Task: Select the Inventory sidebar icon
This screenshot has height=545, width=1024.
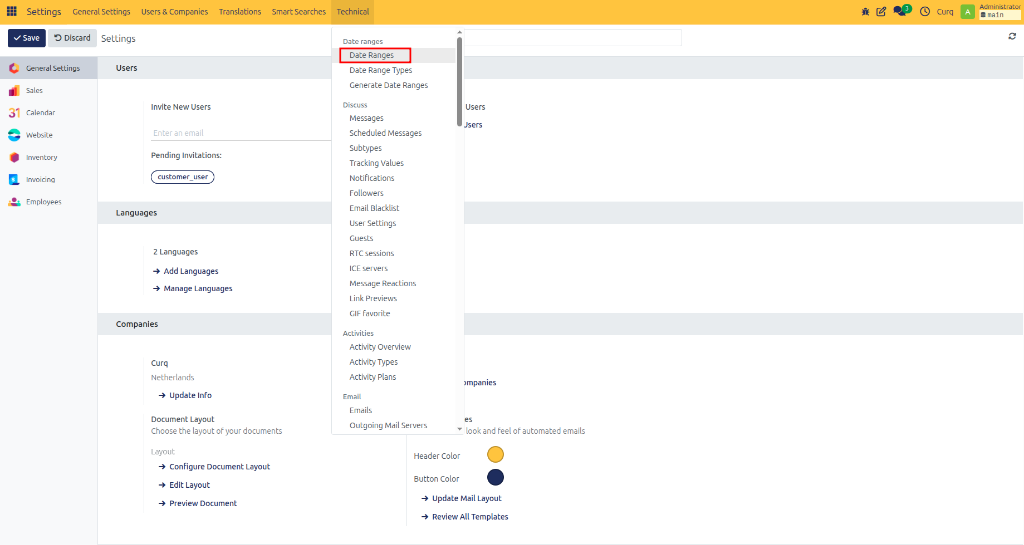Action: point(14,157)
